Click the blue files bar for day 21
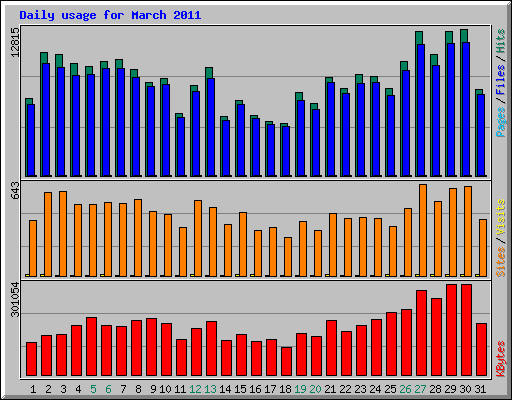 point(331,129)
